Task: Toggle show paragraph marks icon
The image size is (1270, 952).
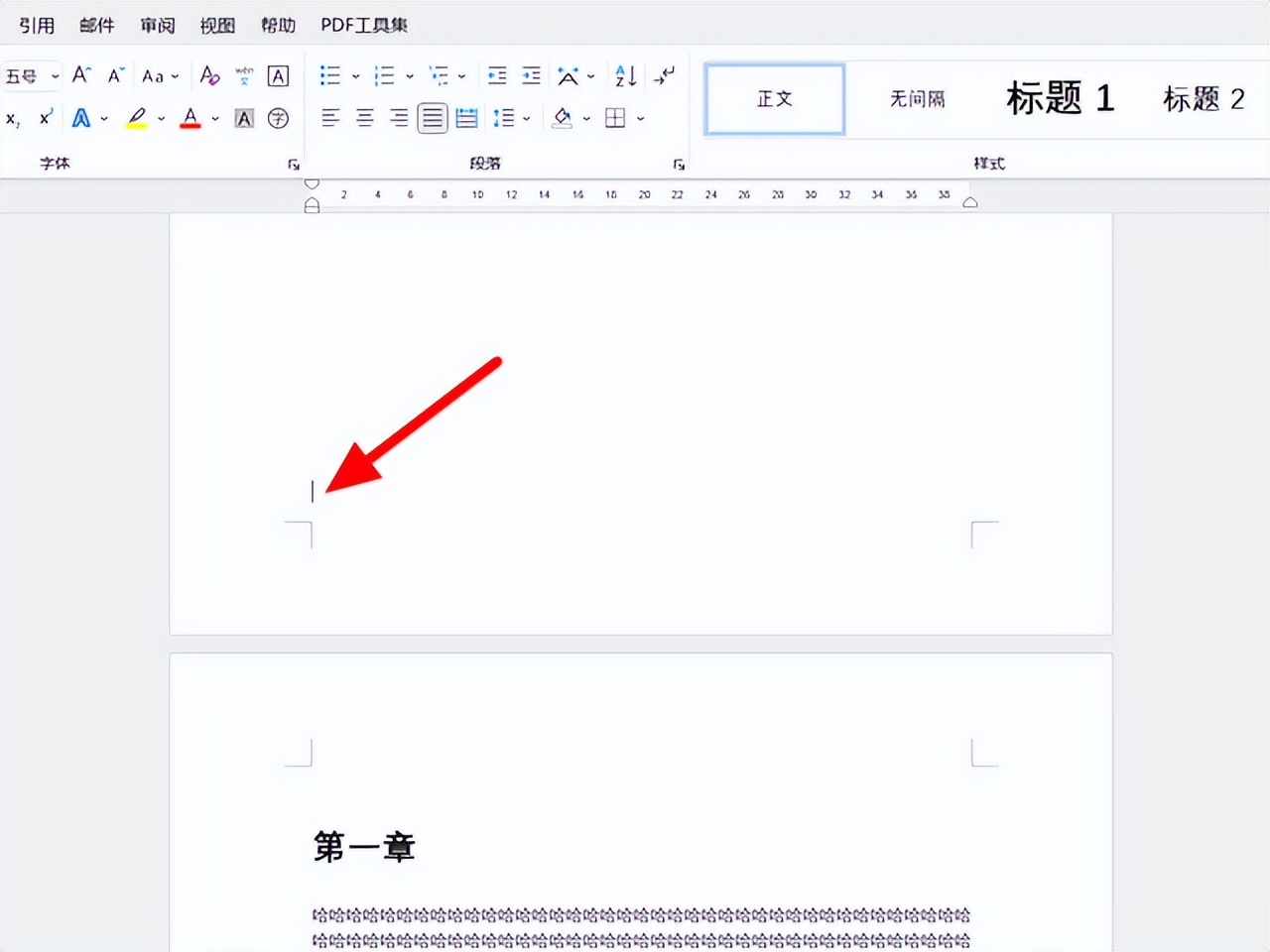Action: (663, 75)
